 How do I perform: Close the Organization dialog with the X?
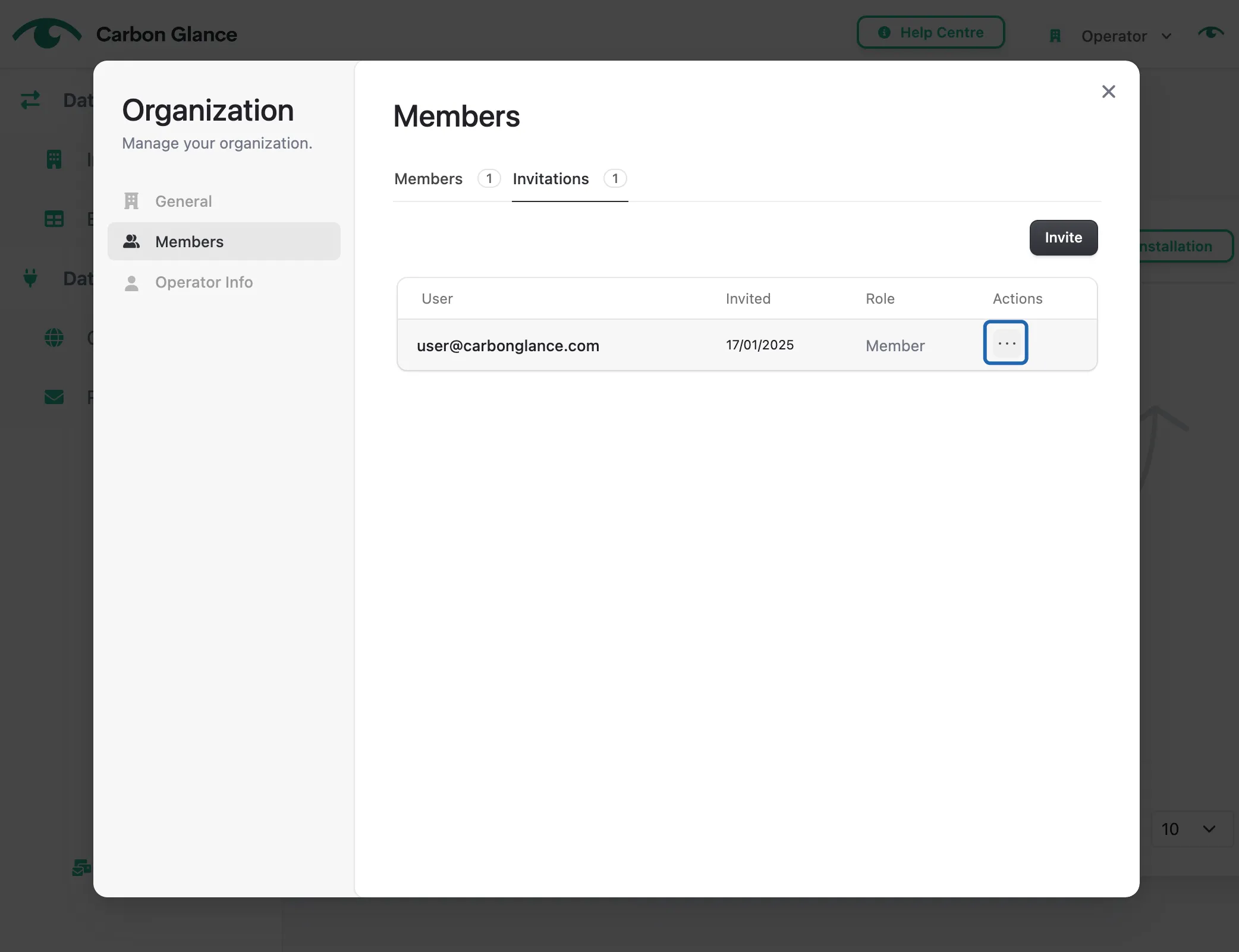click(x=1108, y=92)
